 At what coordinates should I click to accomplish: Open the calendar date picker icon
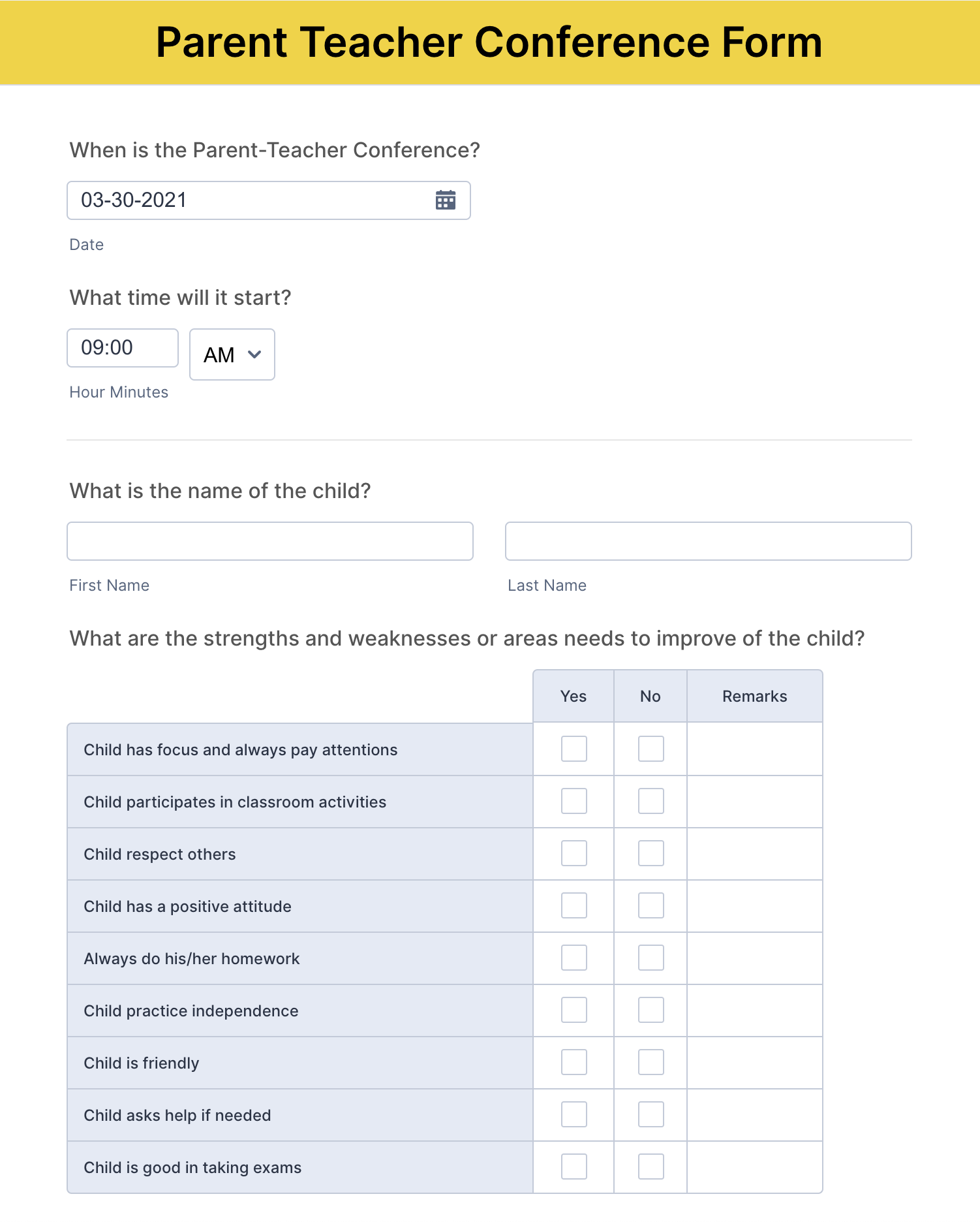[x=446, y=200]
